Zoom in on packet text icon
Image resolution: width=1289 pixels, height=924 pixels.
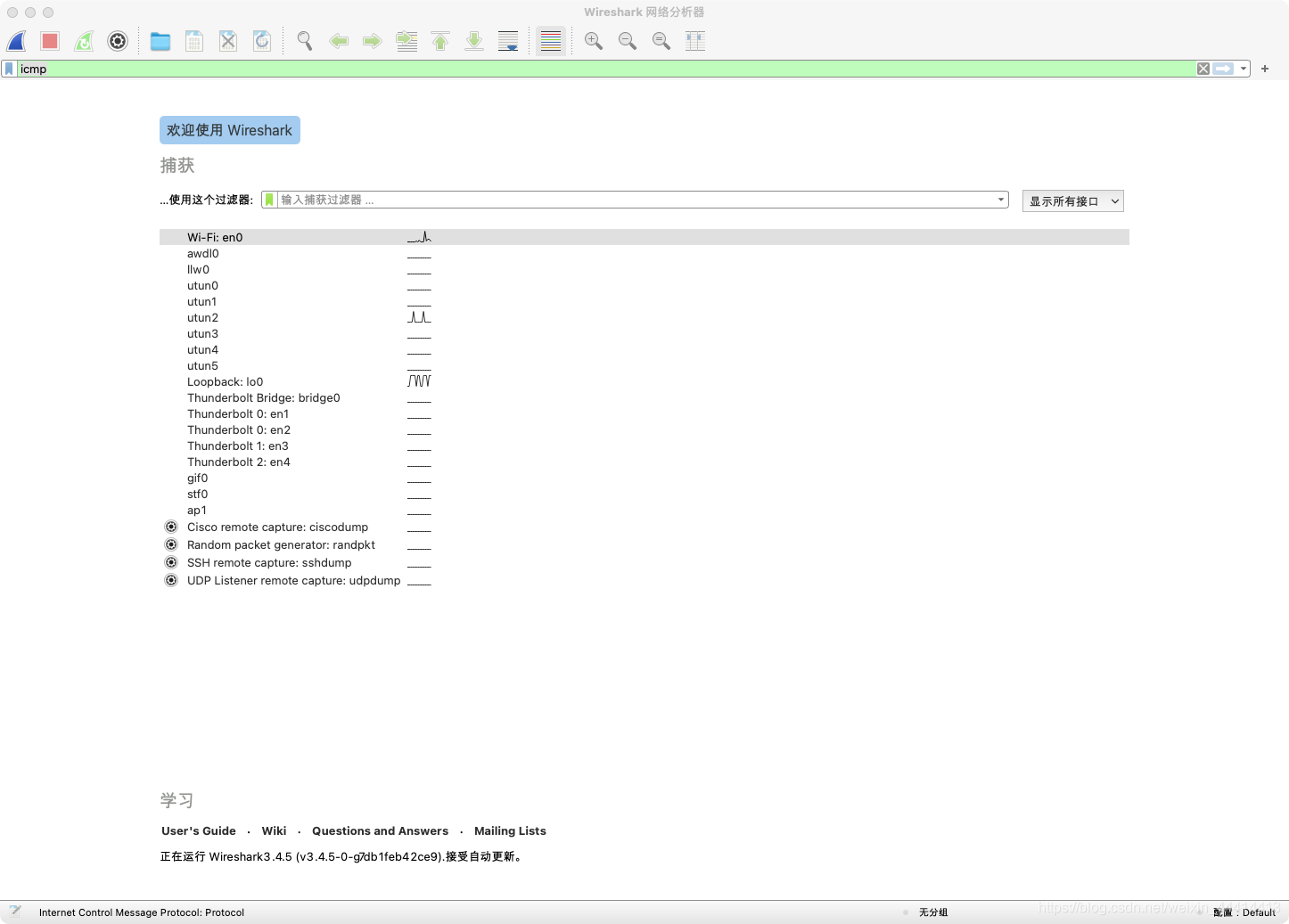(594, 41)
